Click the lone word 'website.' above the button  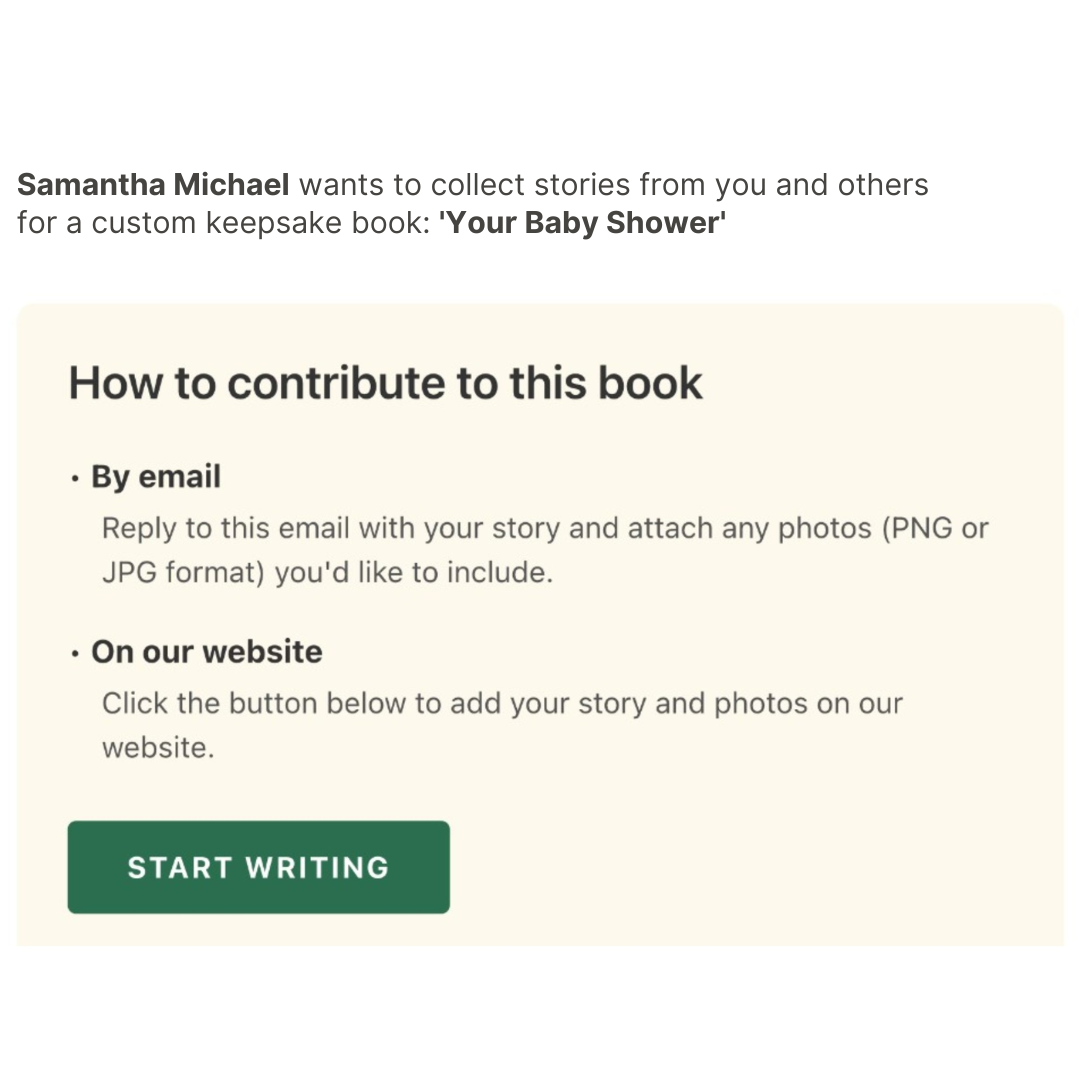(x=158, y=748)
